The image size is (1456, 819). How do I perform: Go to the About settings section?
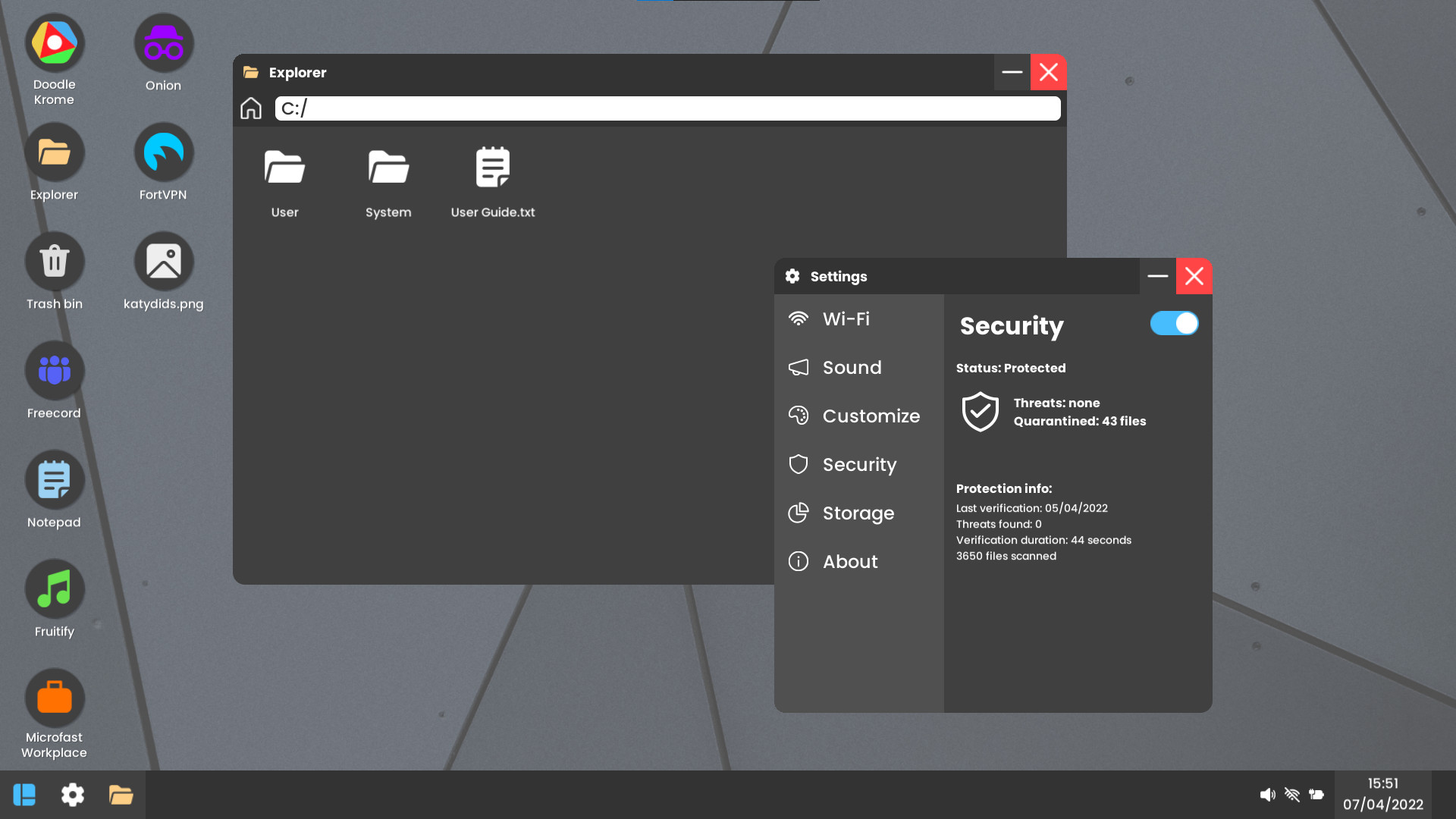[x=849, y=561]
